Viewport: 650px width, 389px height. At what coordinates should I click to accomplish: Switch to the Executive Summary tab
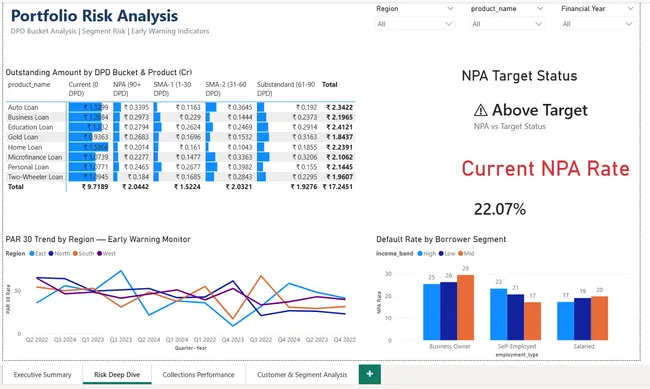click(42, 374)
